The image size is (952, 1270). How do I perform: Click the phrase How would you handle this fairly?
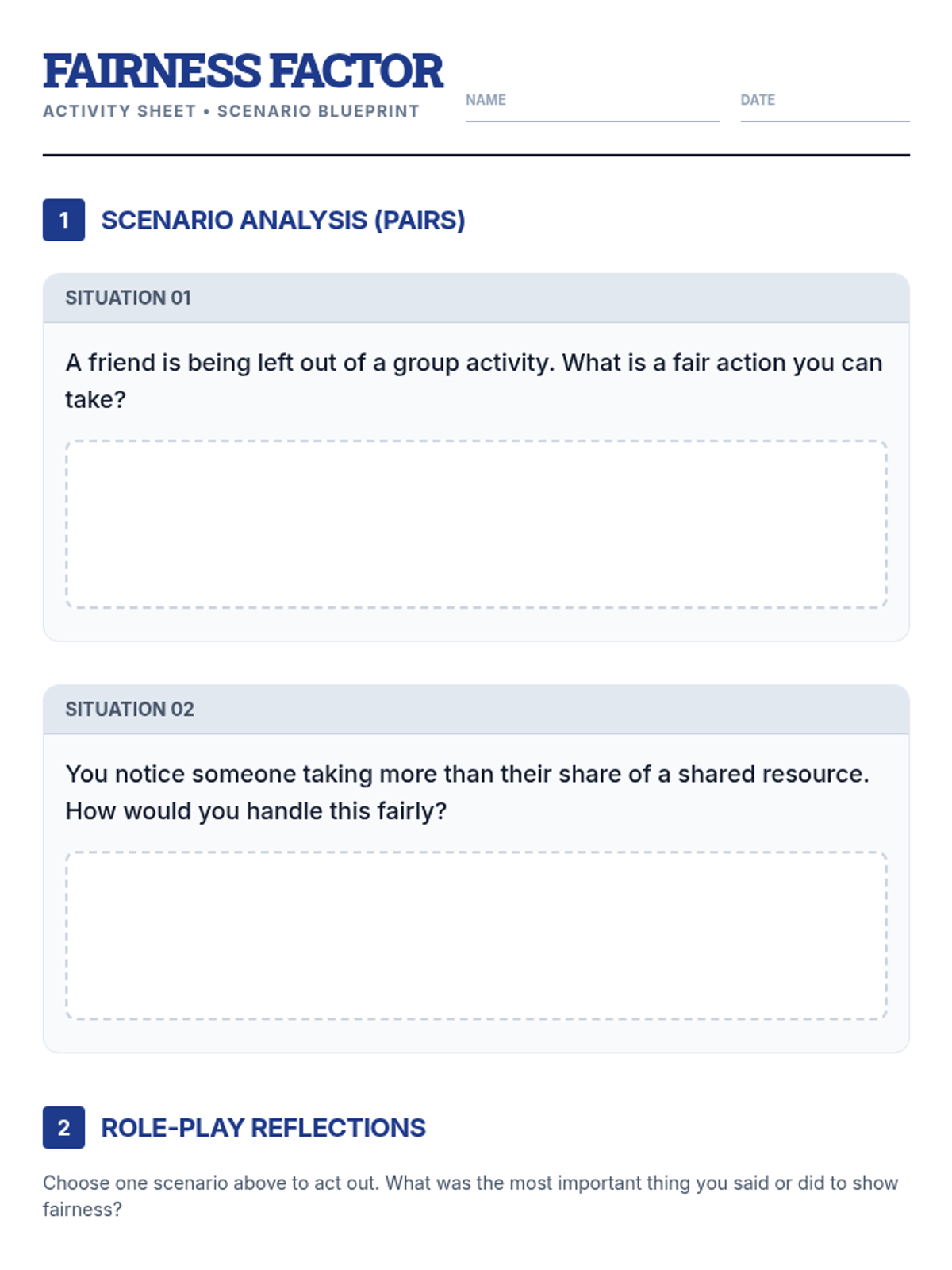256,811
